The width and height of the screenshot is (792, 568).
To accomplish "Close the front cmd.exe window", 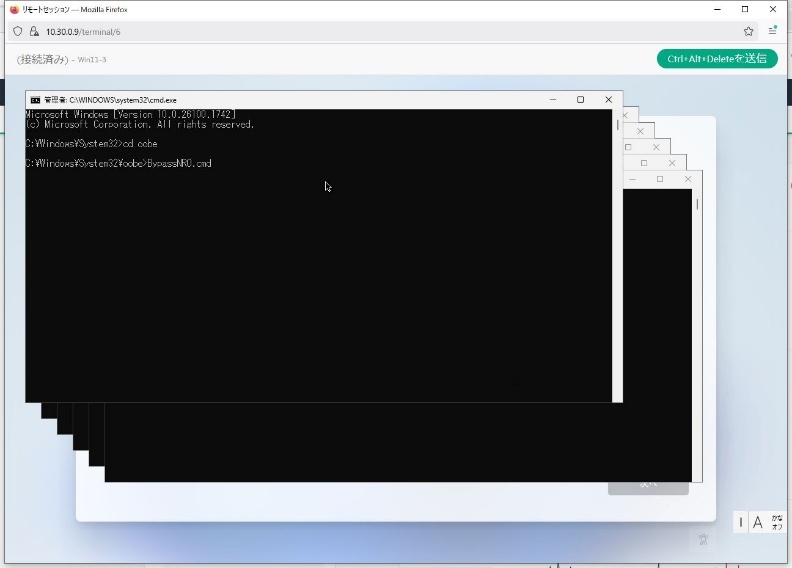I will click(x=608, y=100).
